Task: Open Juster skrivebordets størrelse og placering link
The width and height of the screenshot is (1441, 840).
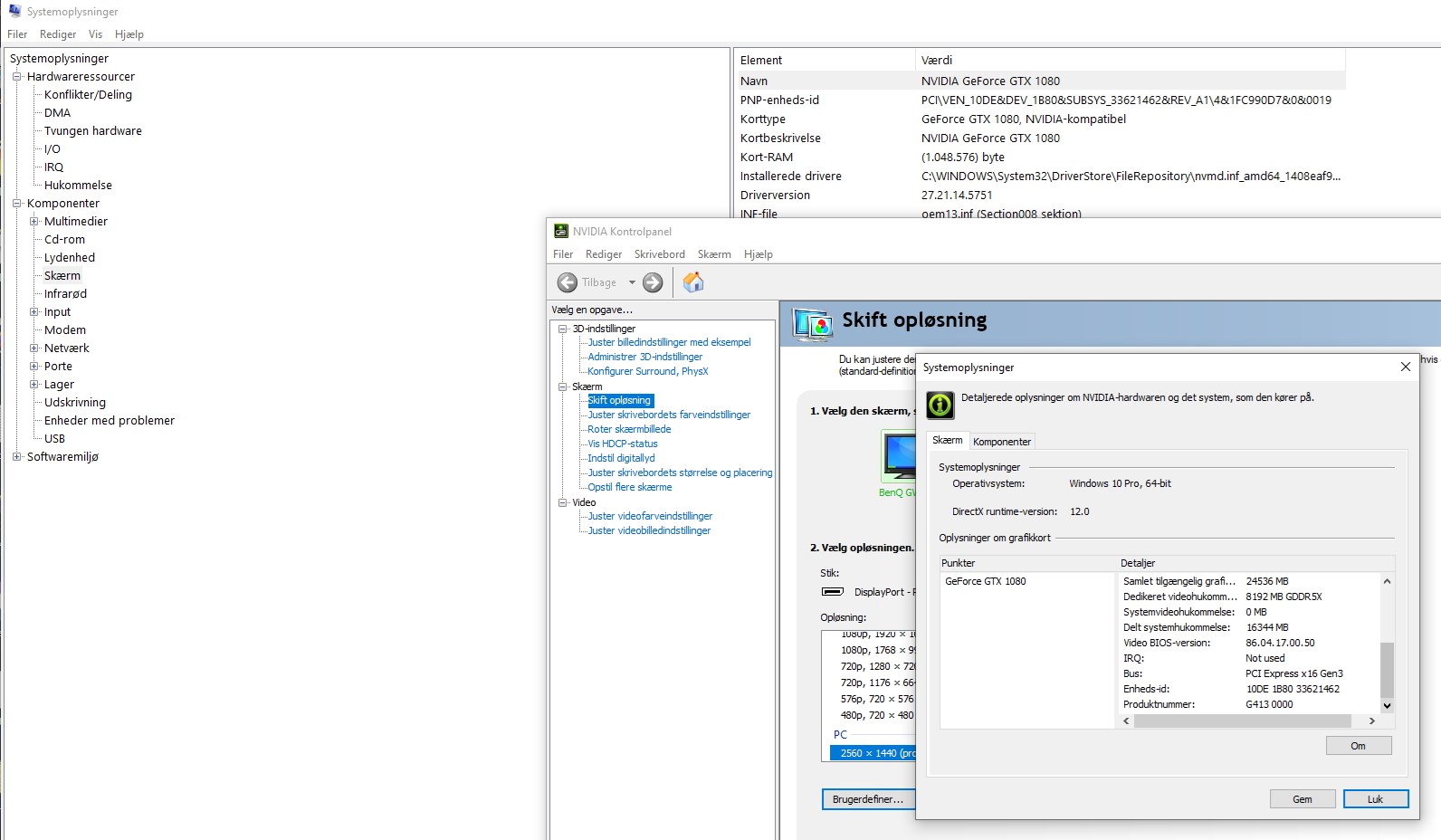Action: coord(681,472)
